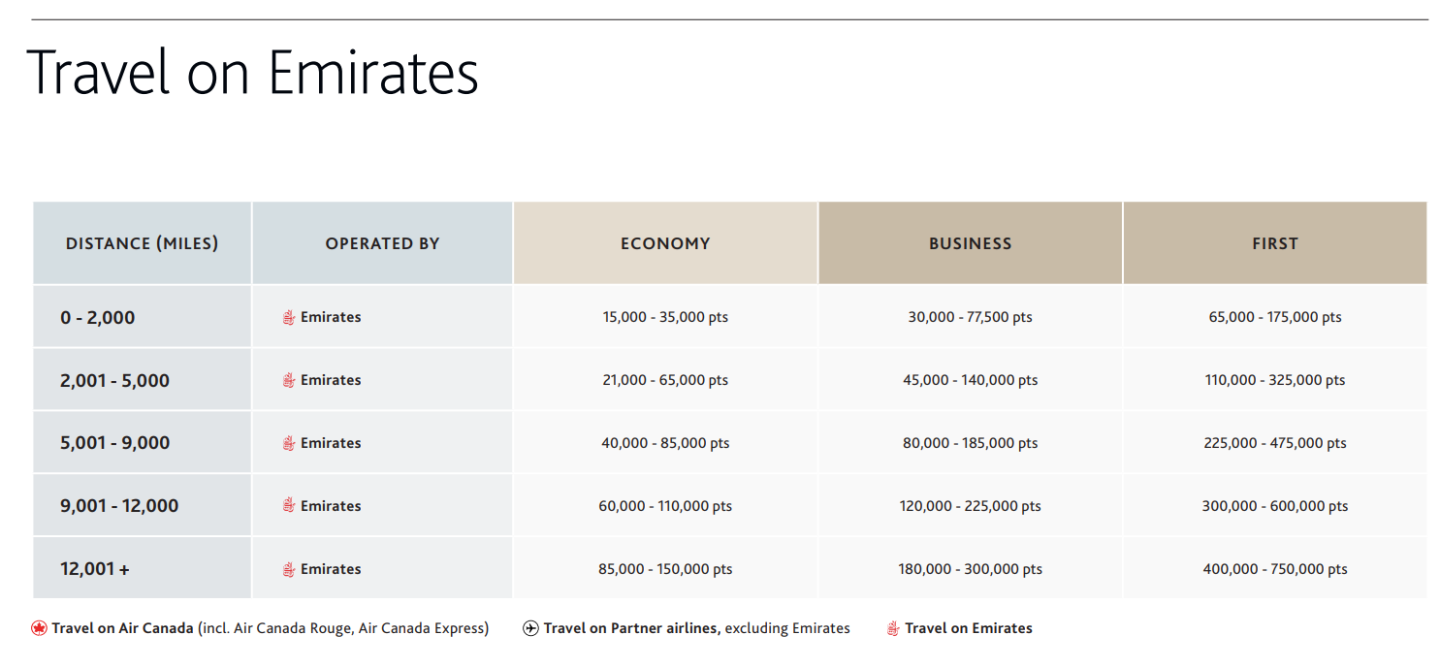Click the Emirates legend icon below the table
The image size is (1440, 667).
893,628
